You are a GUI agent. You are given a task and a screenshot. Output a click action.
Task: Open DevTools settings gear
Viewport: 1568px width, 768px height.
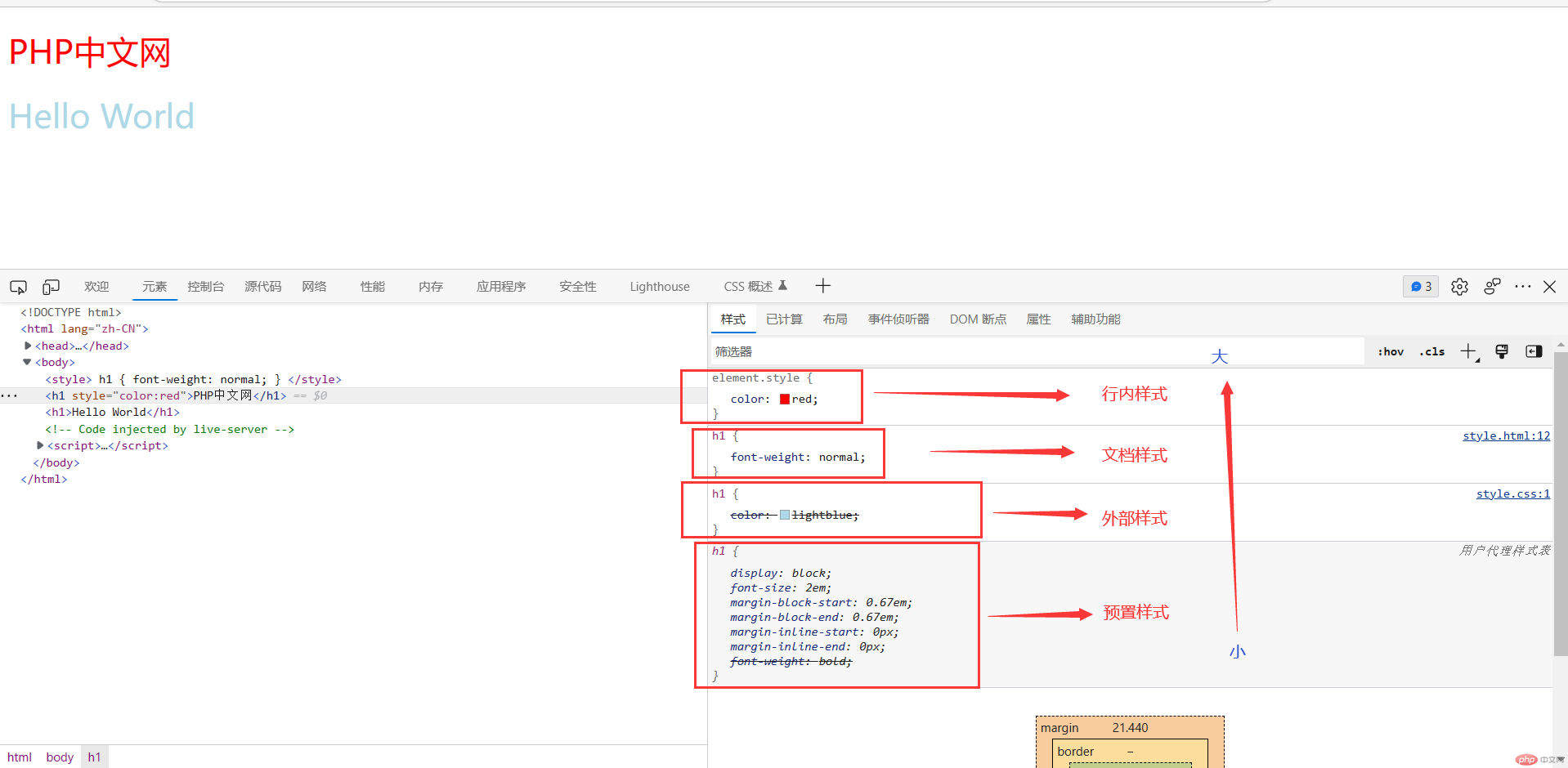(x=1459, y=287)
